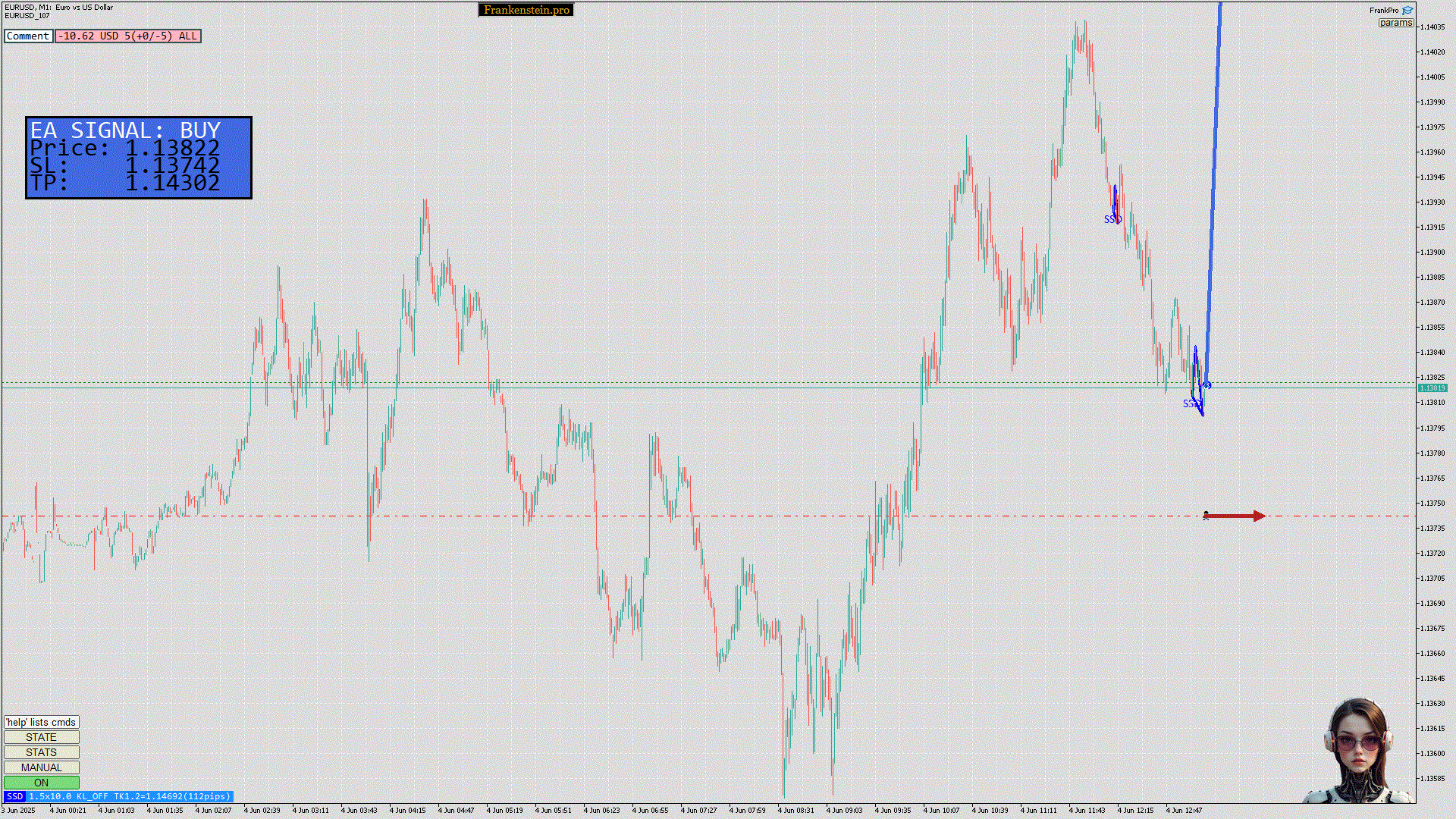Open the params button

[x=1395, y=23]
